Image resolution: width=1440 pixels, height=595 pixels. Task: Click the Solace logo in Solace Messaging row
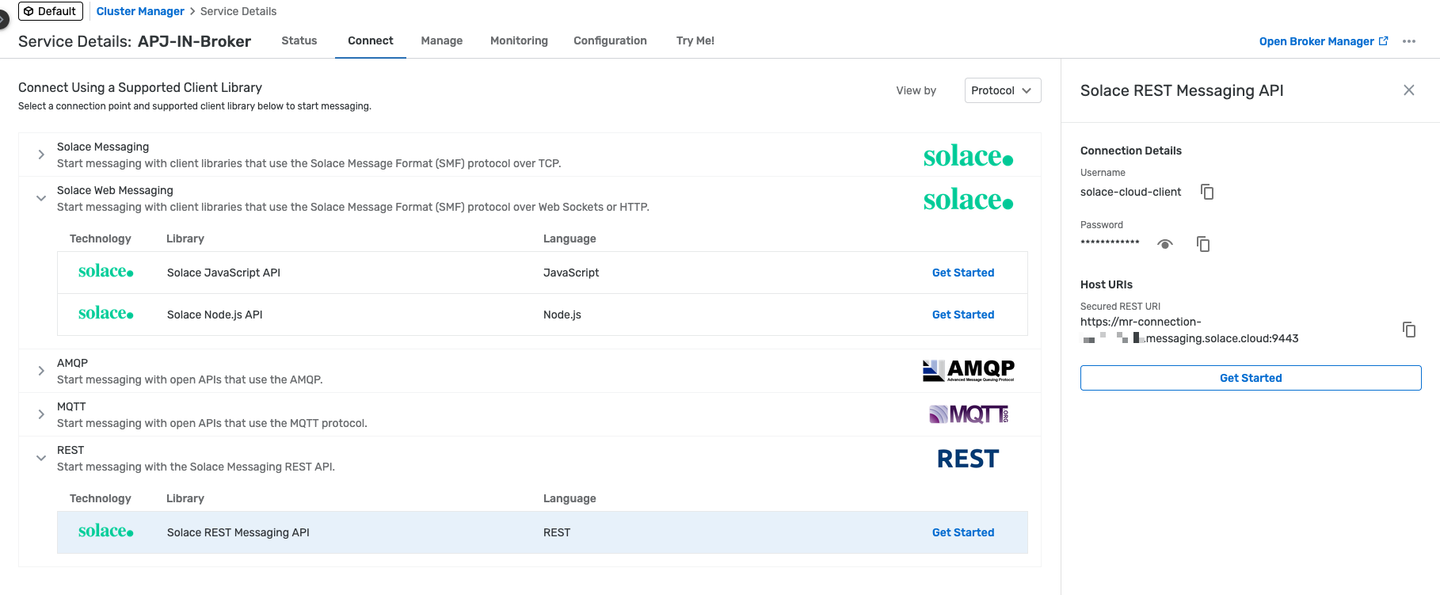pos(968,156)
